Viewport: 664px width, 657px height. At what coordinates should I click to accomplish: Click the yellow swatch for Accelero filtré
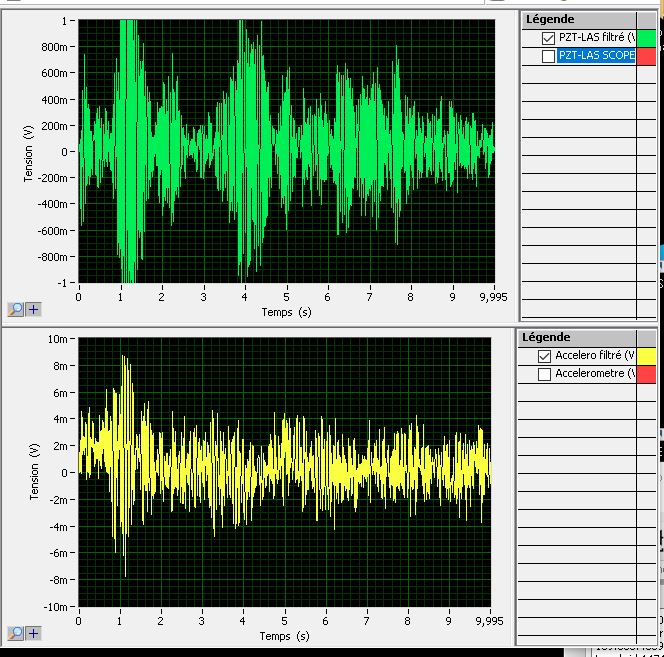click(646, 356)
